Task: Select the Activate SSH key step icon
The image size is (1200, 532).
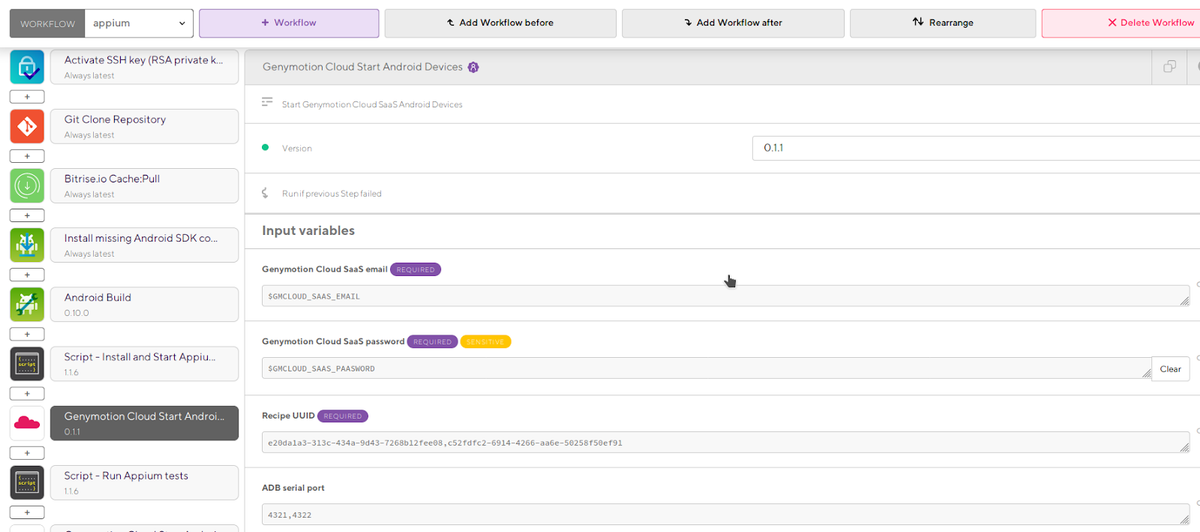Action: [27, 67]
